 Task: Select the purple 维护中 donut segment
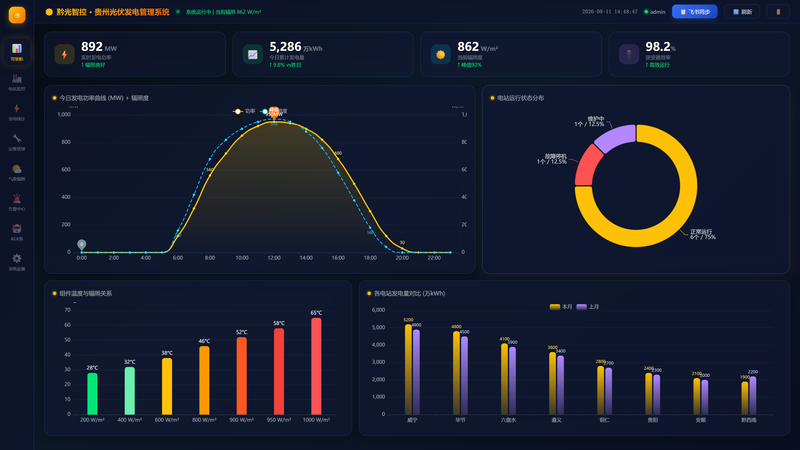[616, 138]
